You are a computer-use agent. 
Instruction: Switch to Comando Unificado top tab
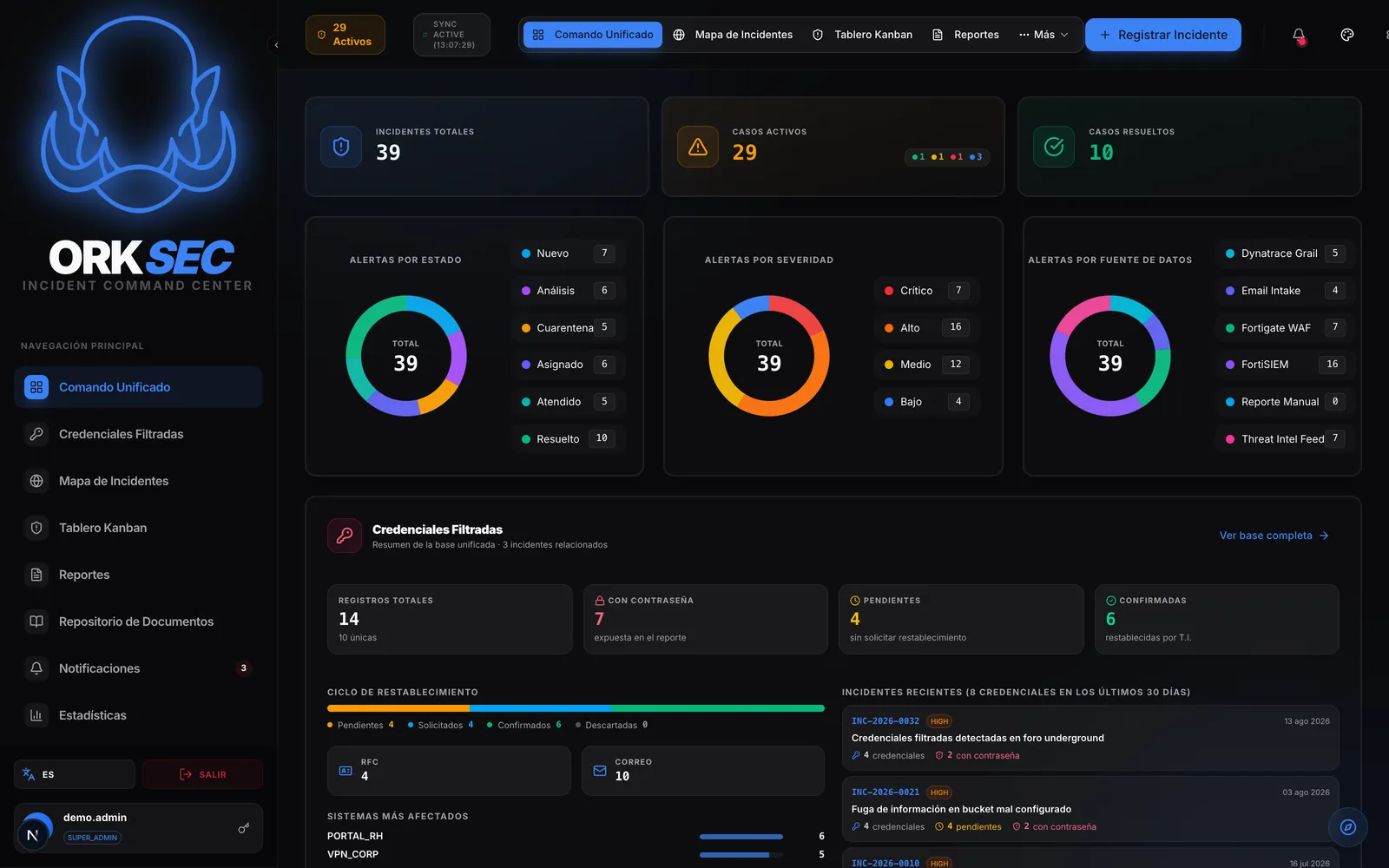coord(593,35)
